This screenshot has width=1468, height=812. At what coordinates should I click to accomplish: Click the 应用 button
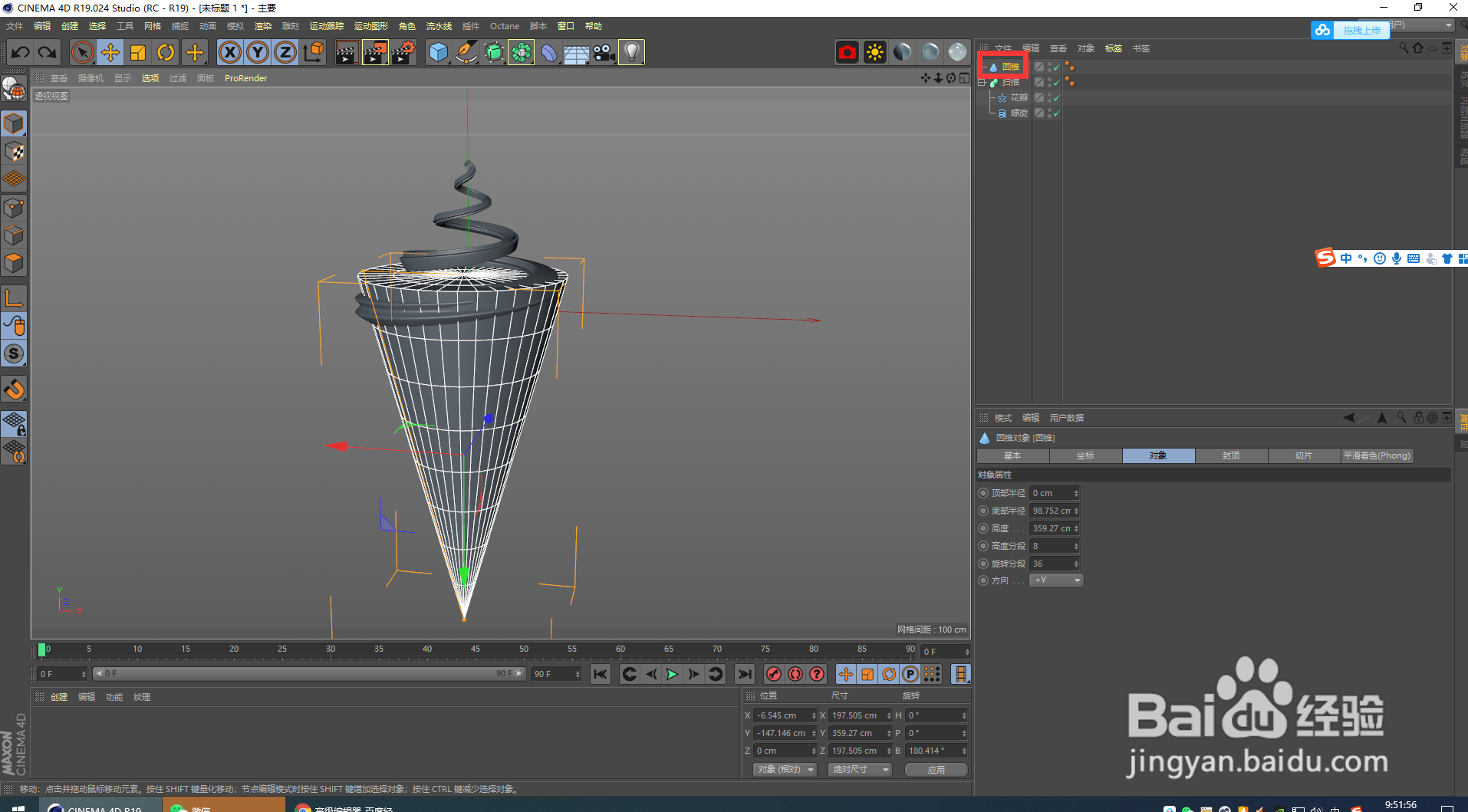[936, 769]
